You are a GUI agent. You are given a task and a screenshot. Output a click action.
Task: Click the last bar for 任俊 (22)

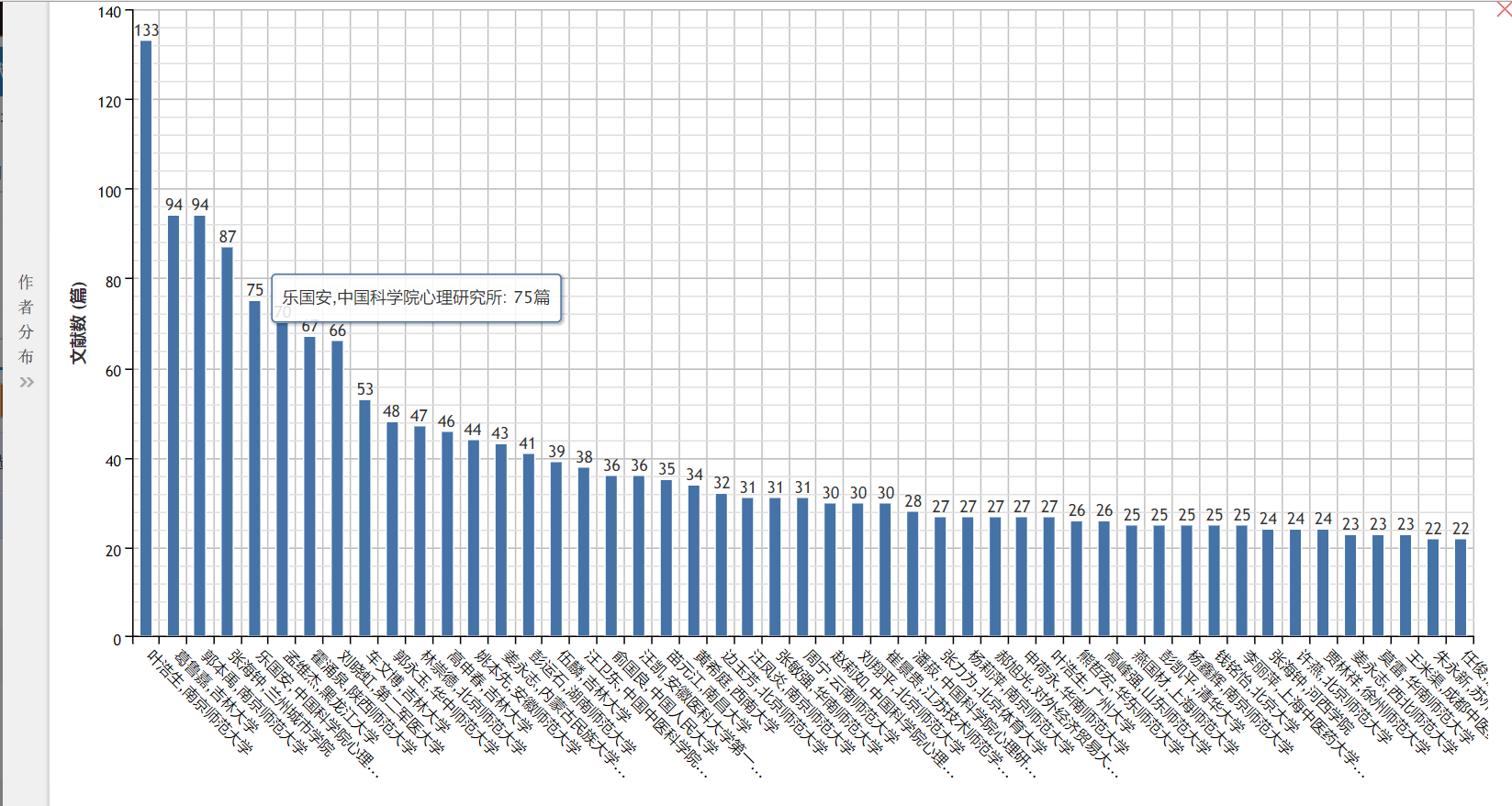1461,588
